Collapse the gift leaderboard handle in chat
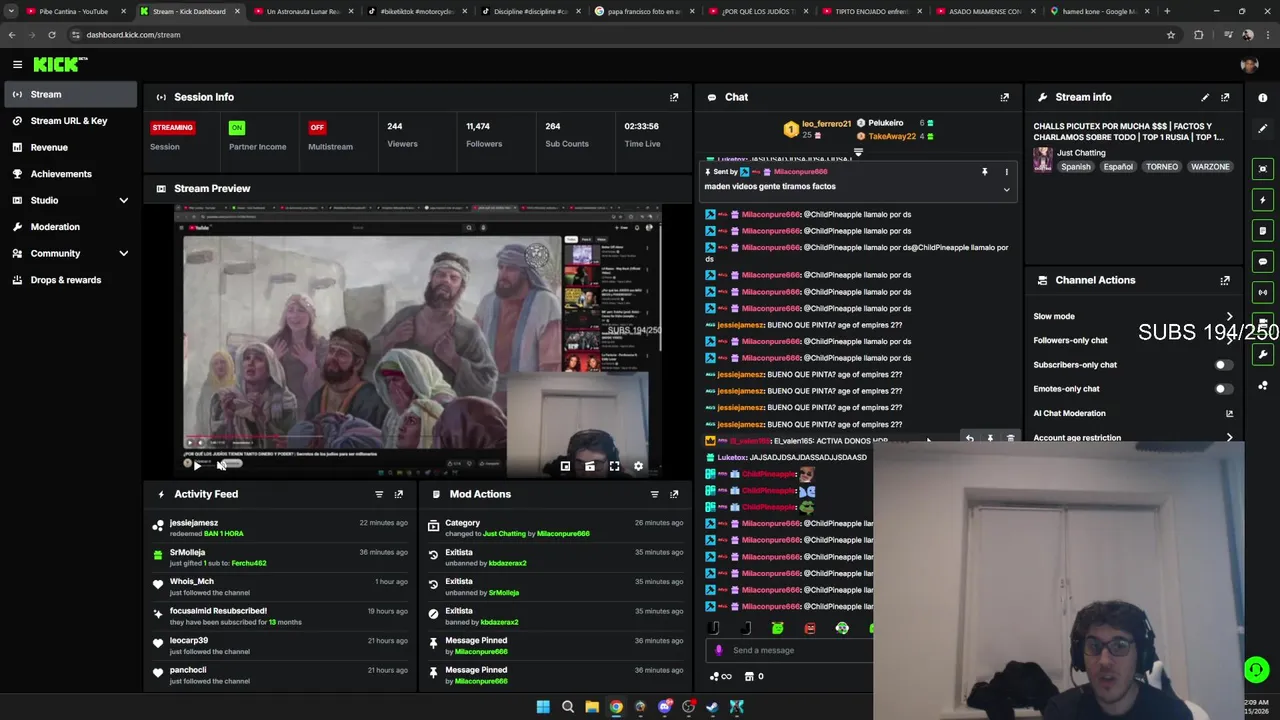This screenshot has width=1280, height=720. (858, 153)
